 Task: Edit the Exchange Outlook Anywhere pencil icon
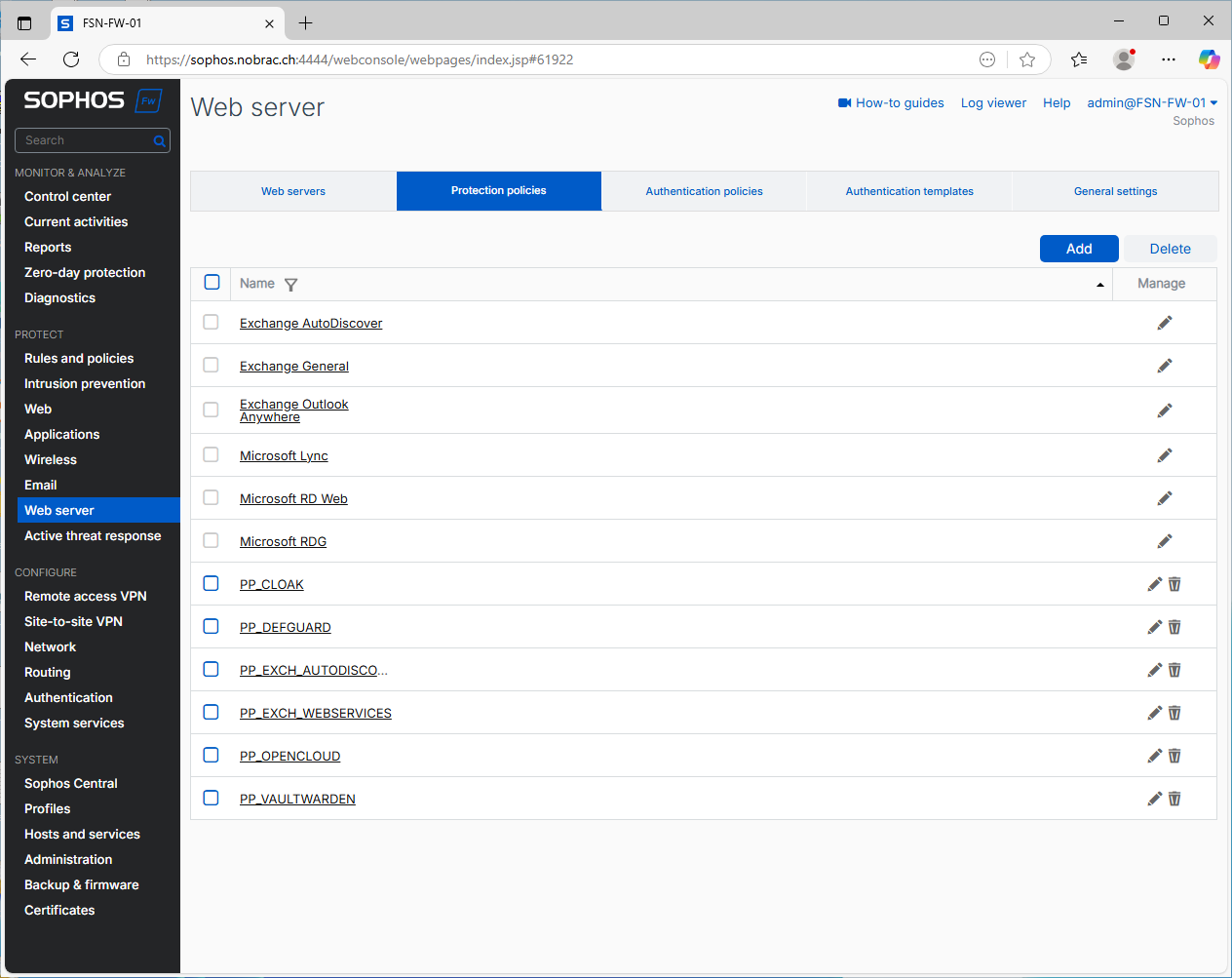click(1165, 411)
